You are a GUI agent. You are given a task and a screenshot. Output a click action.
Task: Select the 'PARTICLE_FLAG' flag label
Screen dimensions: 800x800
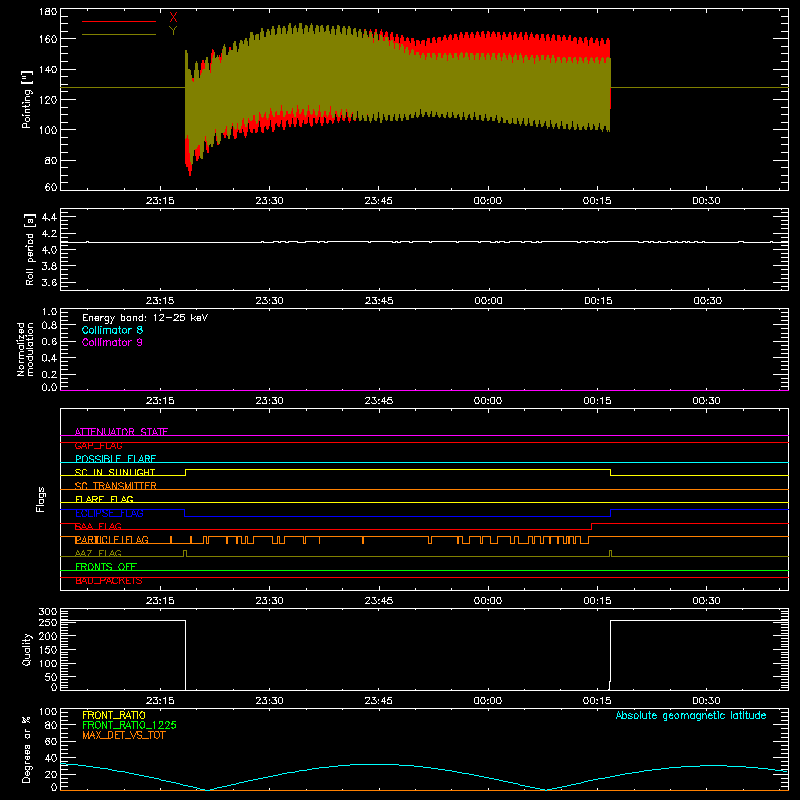point(112,540)
